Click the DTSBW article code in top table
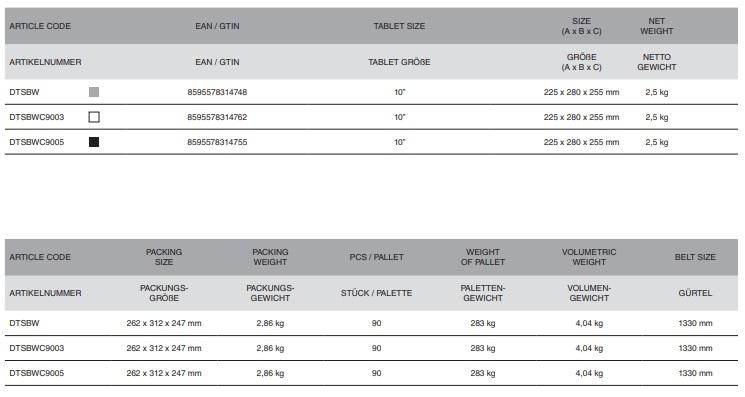Screen dimensions: 745x397 click(x=24, y=92)
